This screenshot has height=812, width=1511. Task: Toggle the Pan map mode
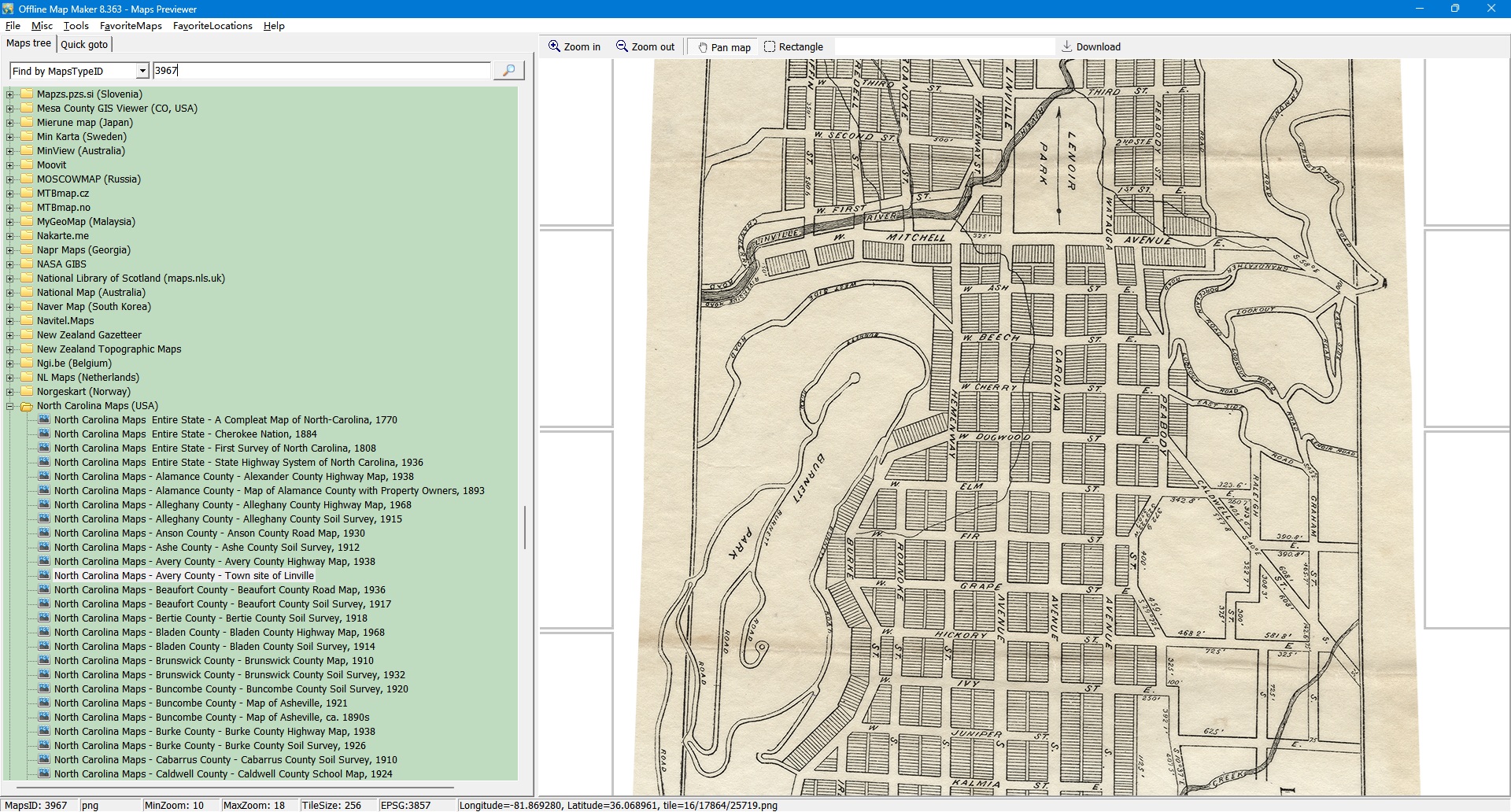(x=723, y=47)
